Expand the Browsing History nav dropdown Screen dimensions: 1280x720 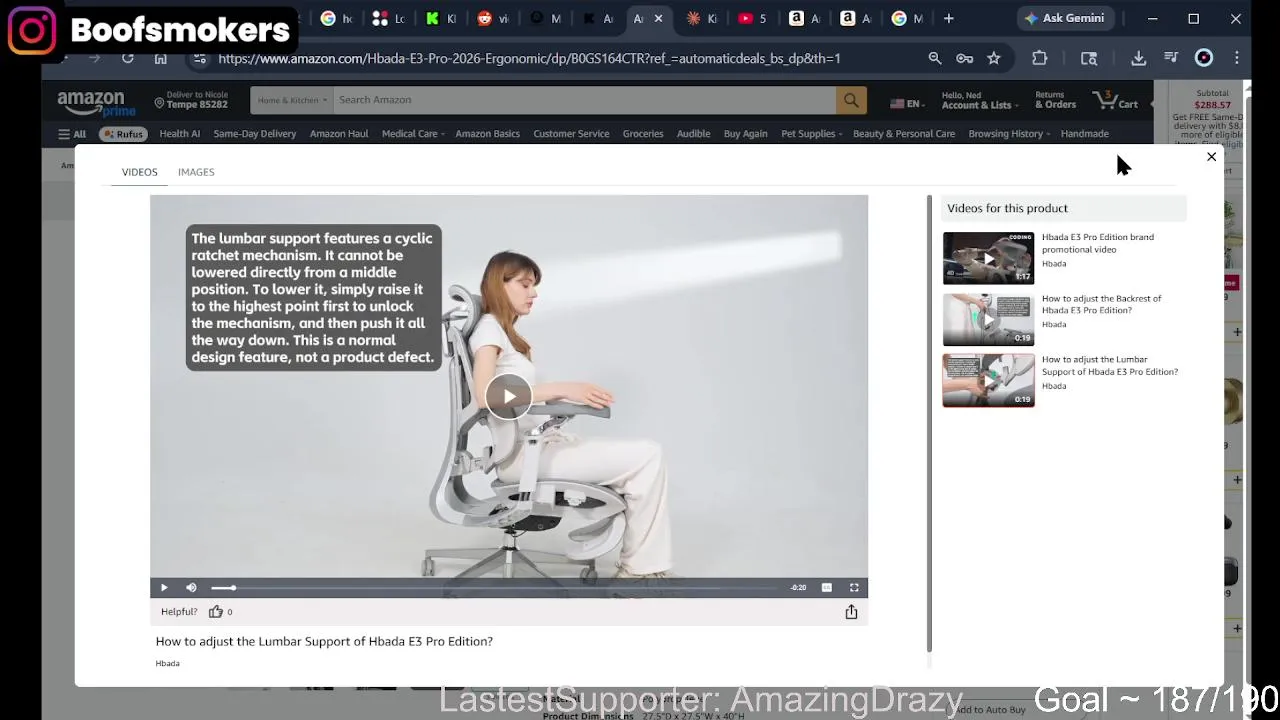click(1010, 134)
